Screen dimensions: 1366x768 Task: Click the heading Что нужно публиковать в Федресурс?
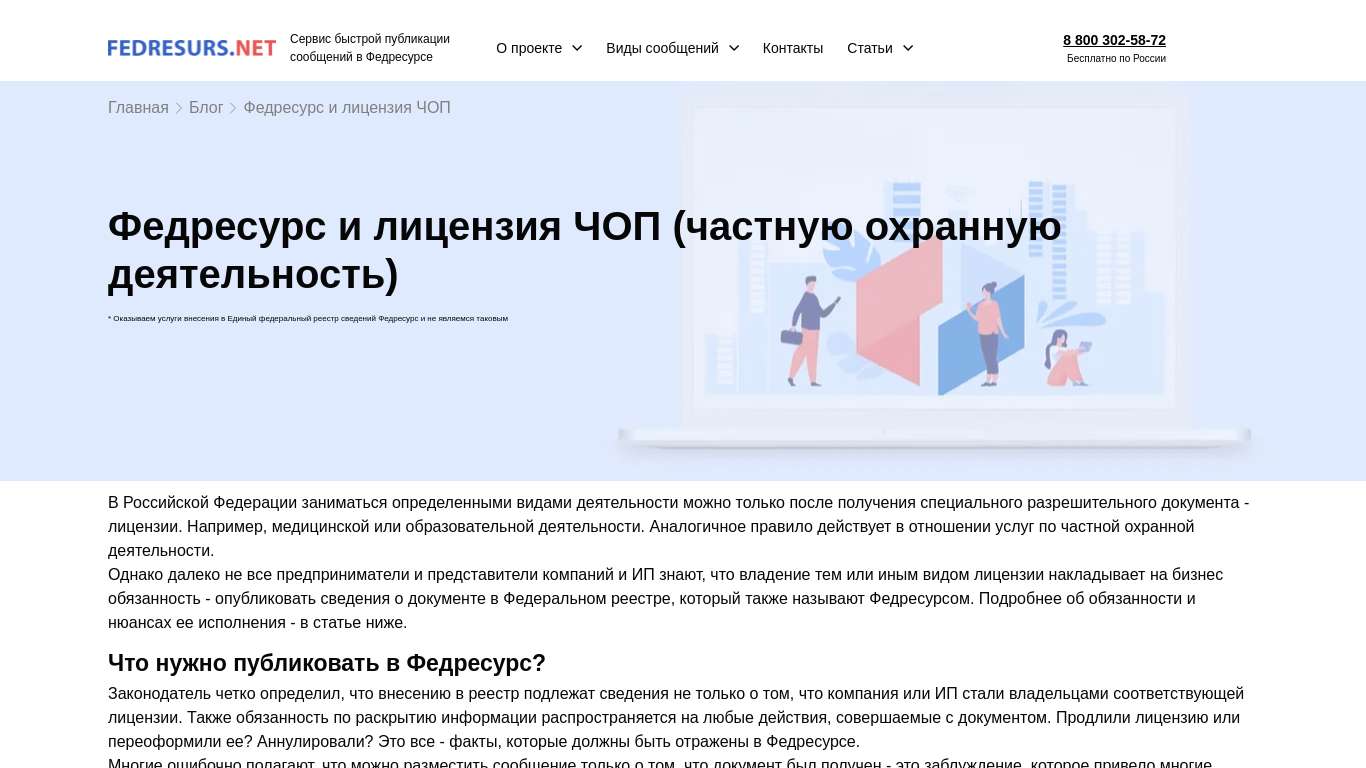(327, 663)
